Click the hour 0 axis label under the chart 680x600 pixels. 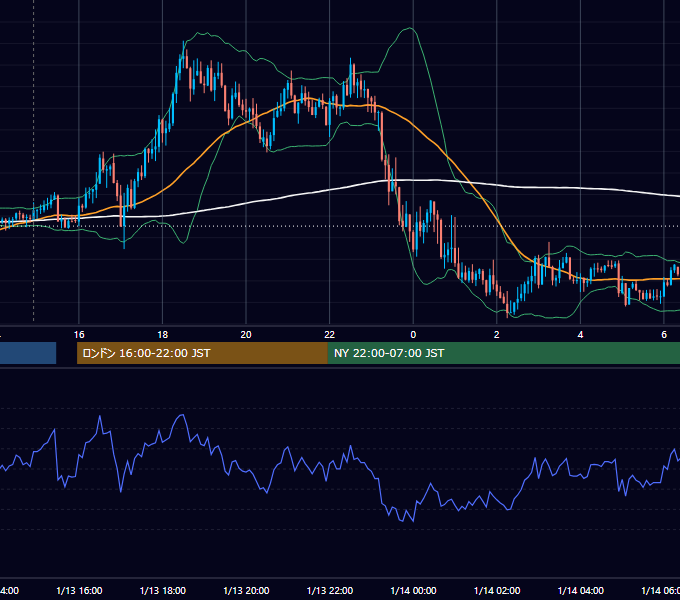(x=413, y=334)
